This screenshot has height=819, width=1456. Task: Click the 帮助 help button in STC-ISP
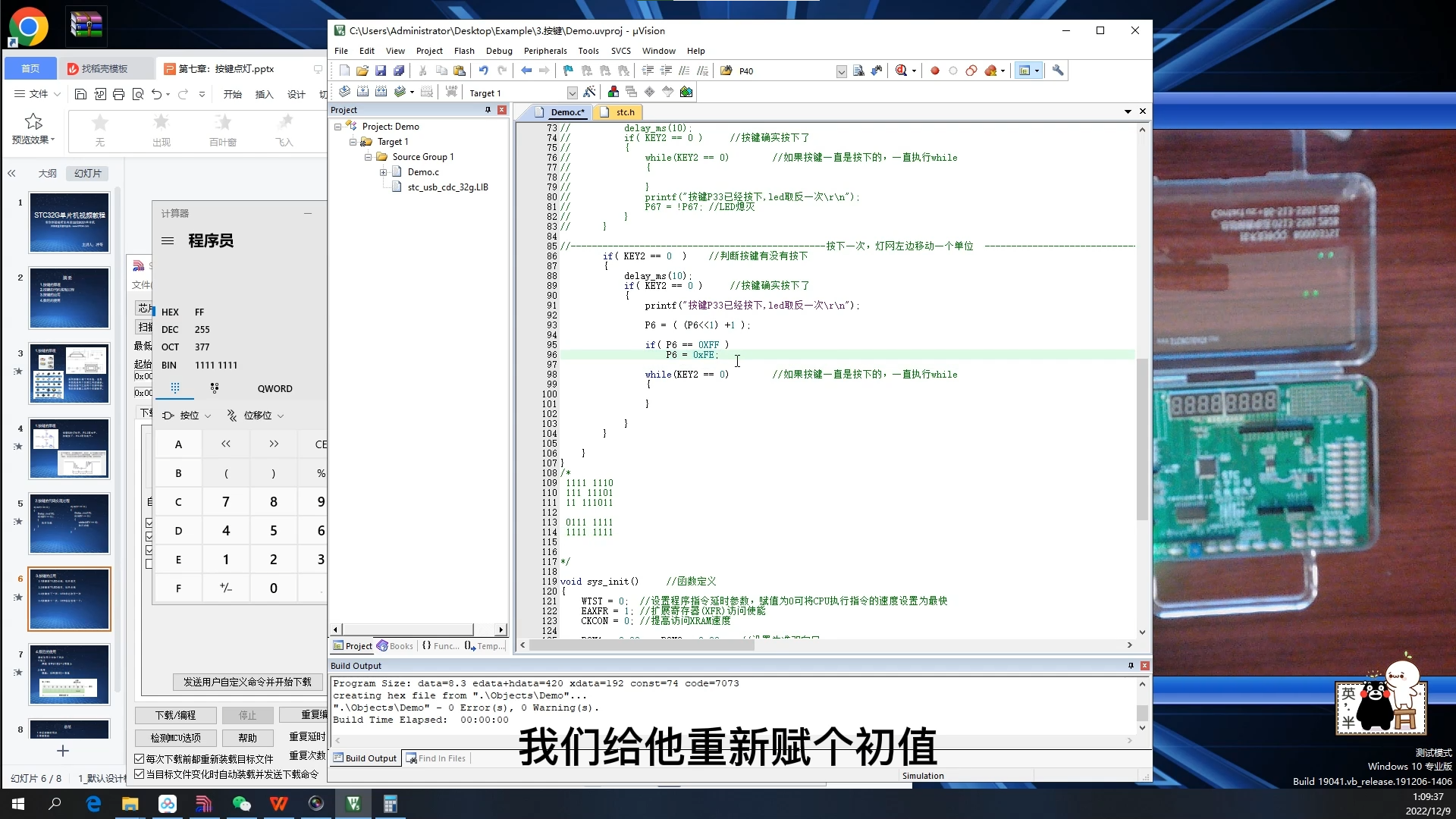[x=247, y=737]
